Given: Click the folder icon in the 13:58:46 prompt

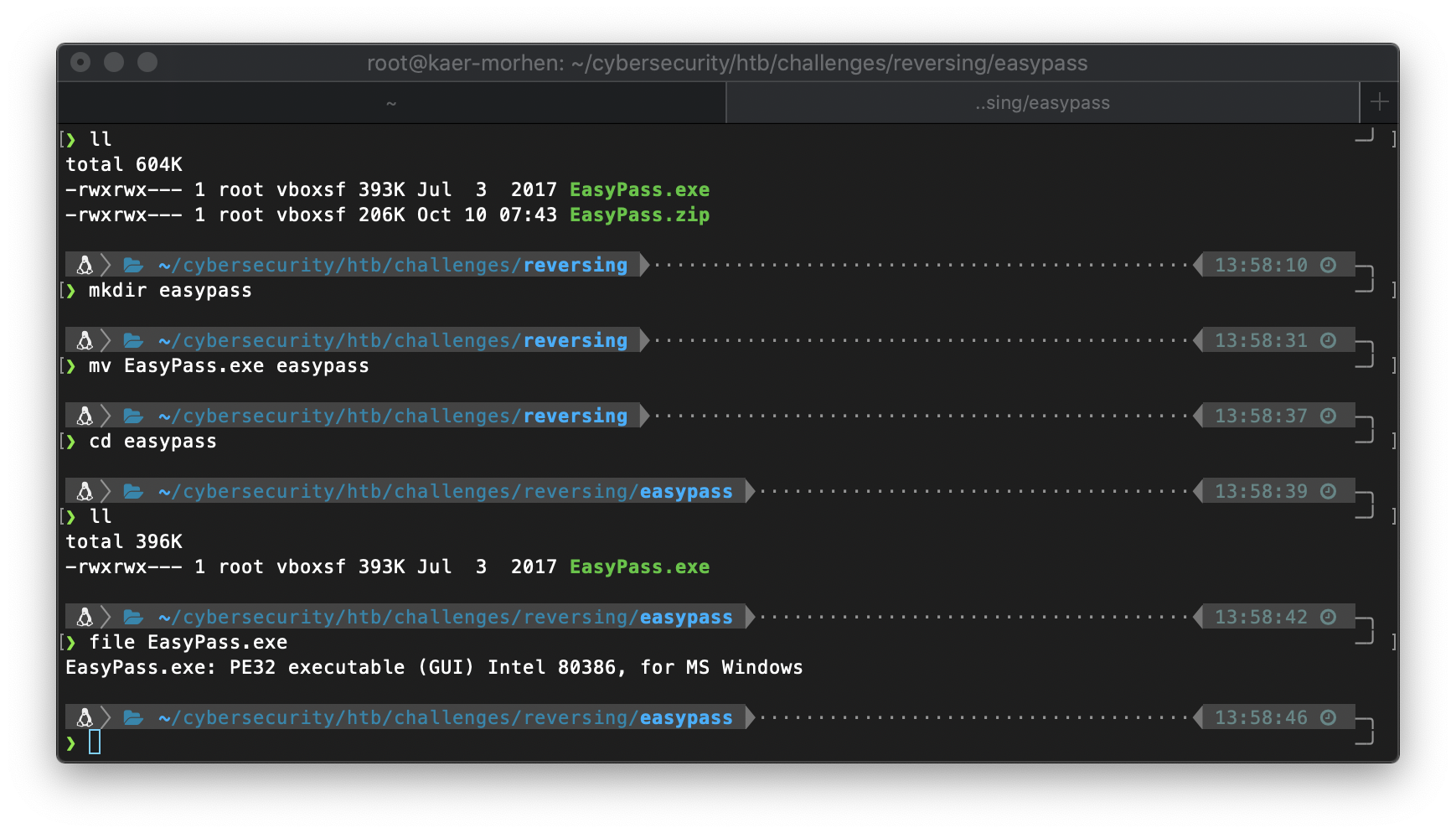Looking at the screenshot, I should coord(133,717).
